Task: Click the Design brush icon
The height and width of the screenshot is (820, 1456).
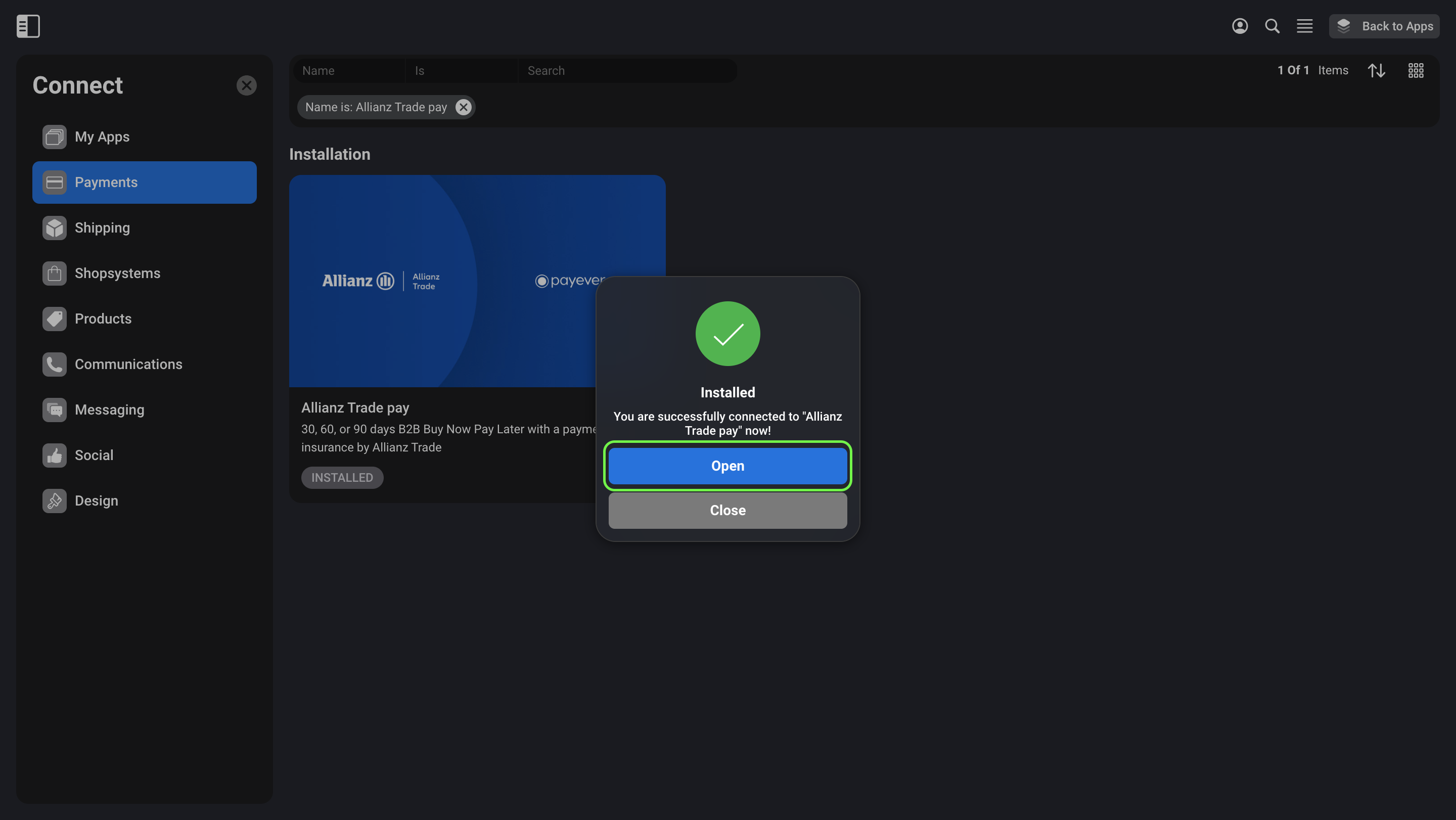Action: coord(54,500)
